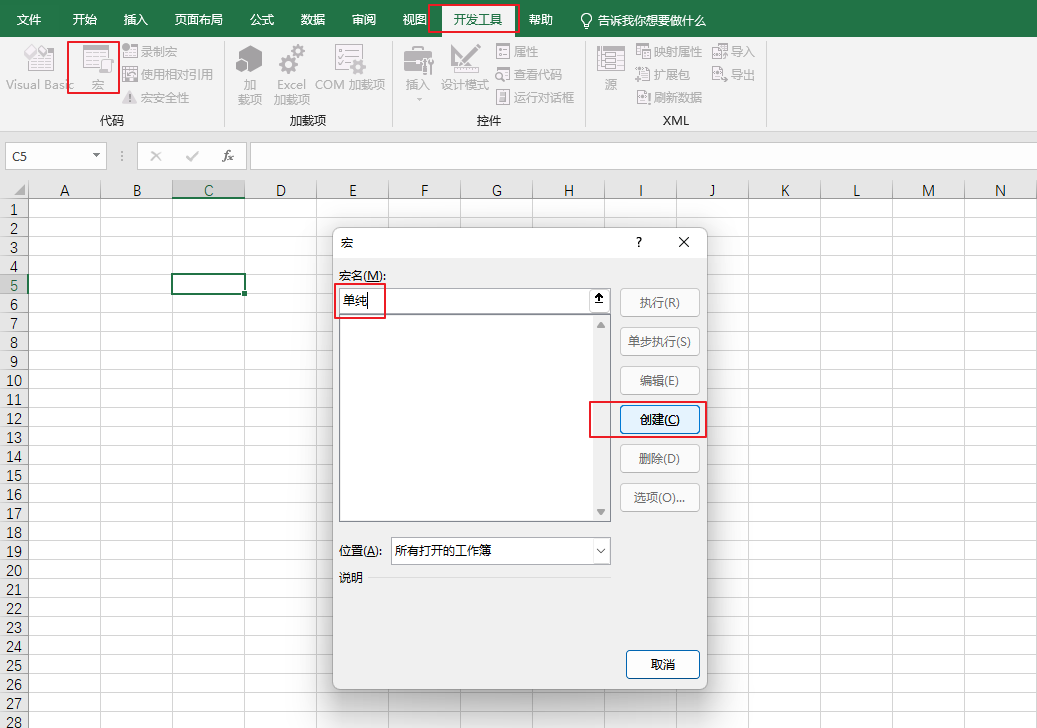This screenshot has width=1037, height=728.
Task: Switch to the 公式 ribbon tab
Action: click(262, 20)
